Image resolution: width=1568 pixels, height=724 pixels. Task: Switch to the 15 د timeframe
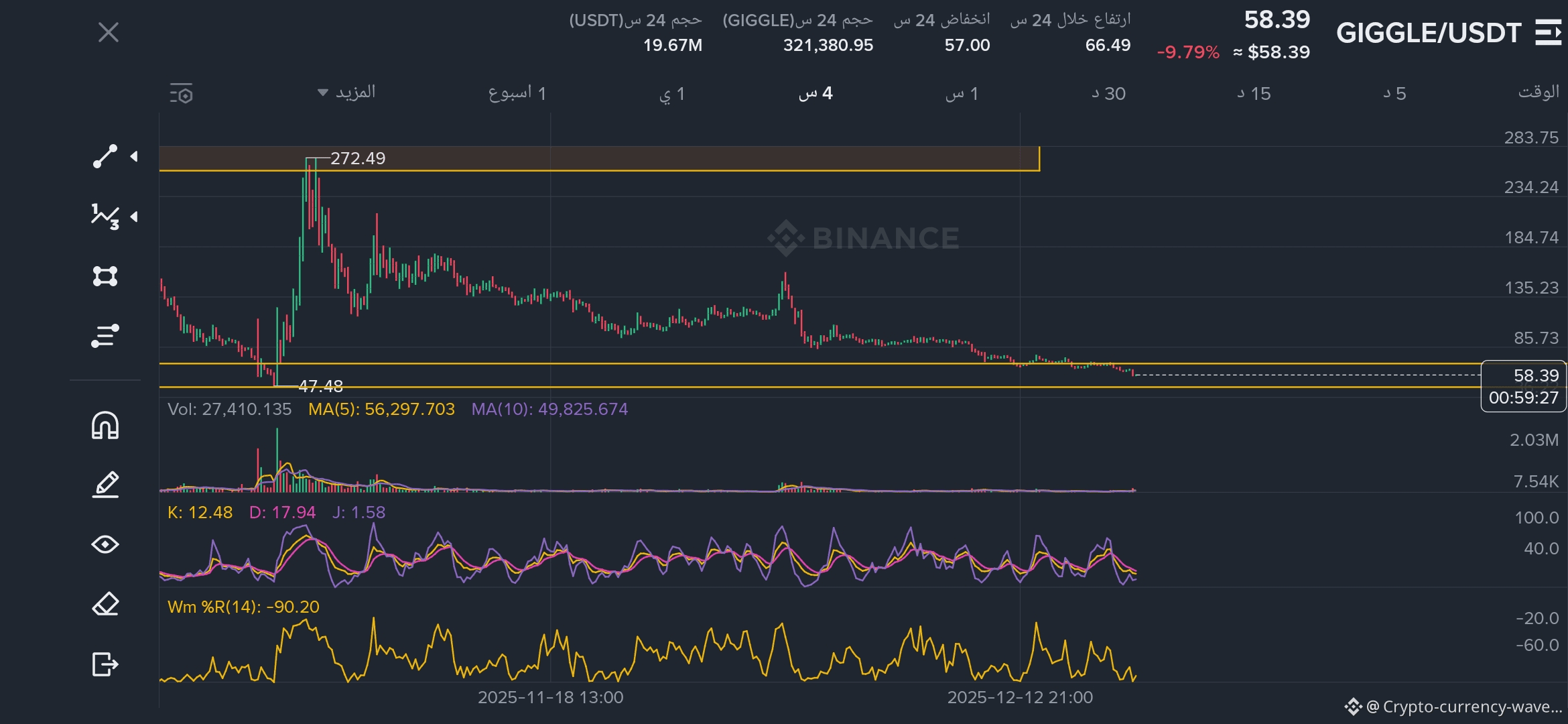pos(1254,94)
